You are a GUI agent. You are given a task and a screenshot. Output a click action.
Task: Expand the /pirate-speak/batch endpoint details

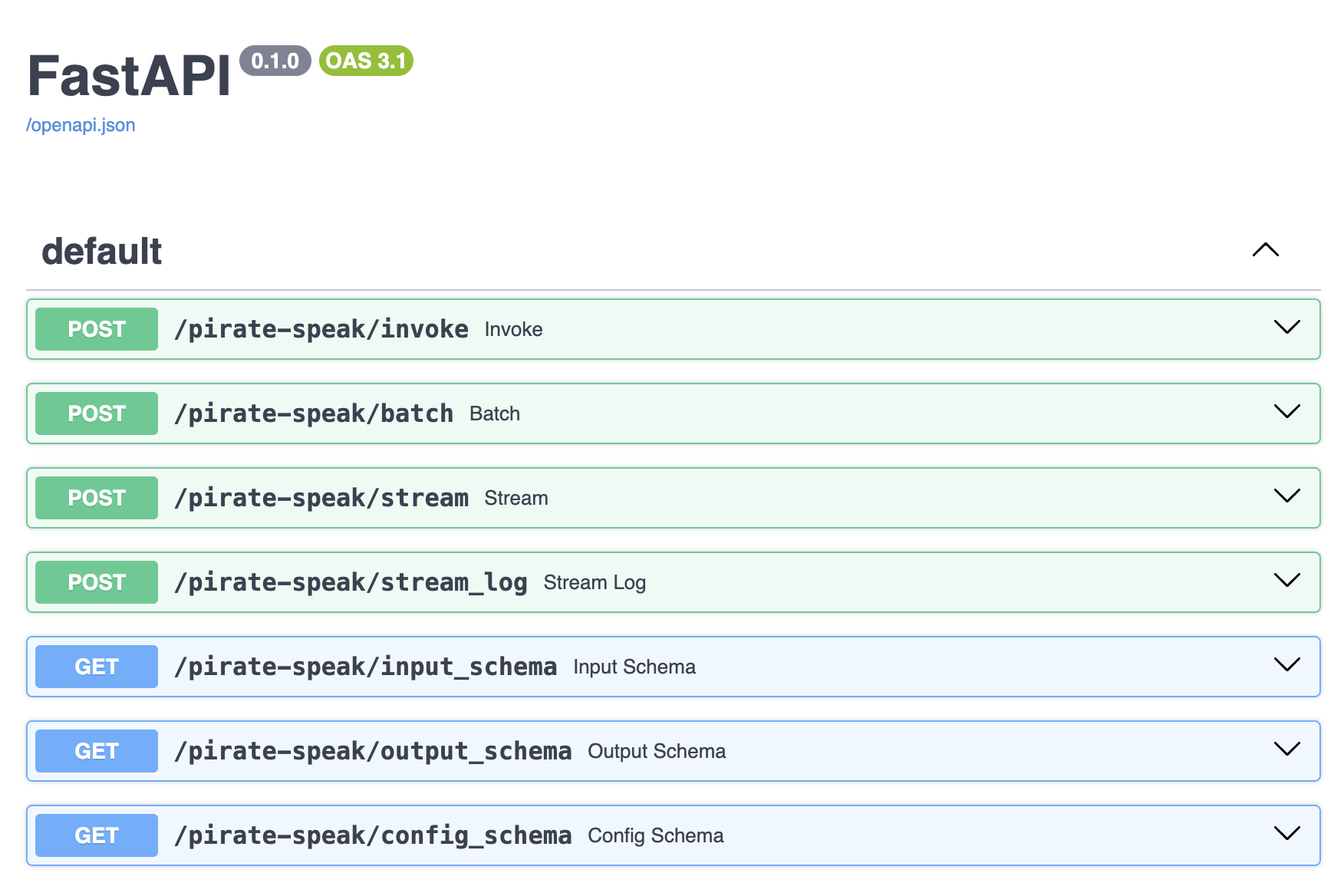(x=1286, y=413)
